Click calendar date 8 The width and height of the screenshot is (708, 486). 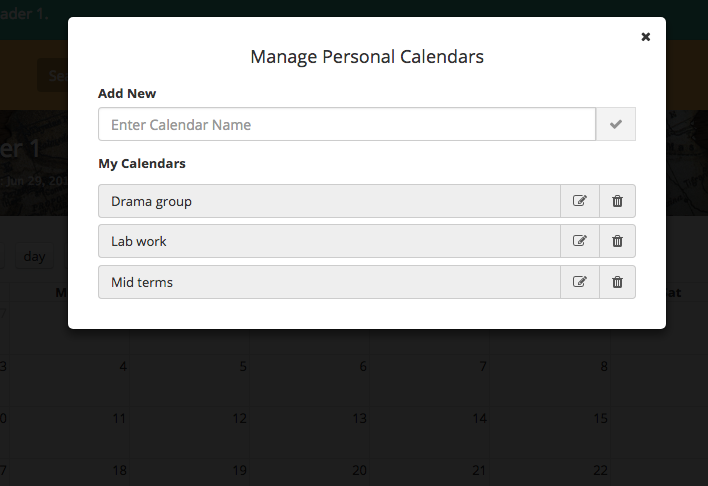[604, 366]
